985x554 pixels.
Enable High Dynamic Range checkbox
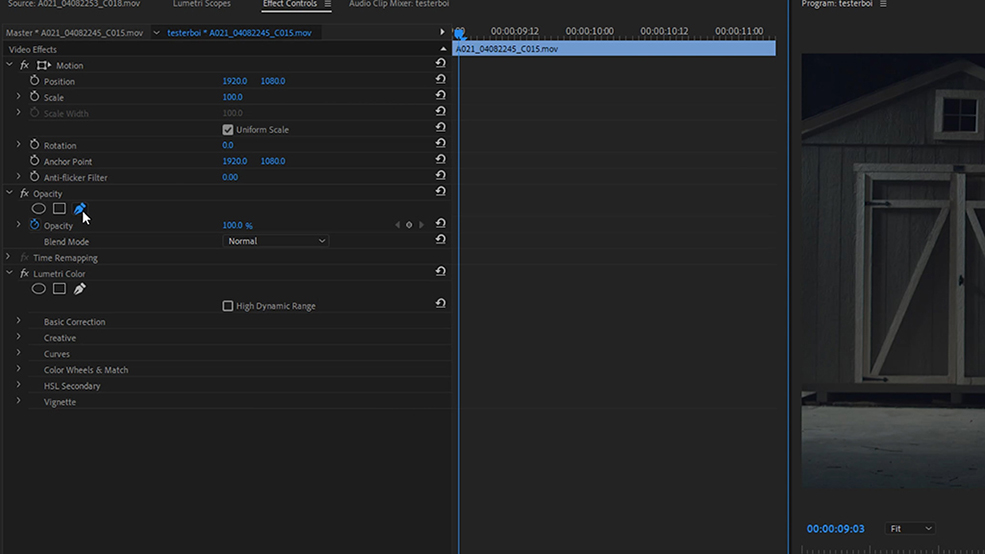pos(227,306)
